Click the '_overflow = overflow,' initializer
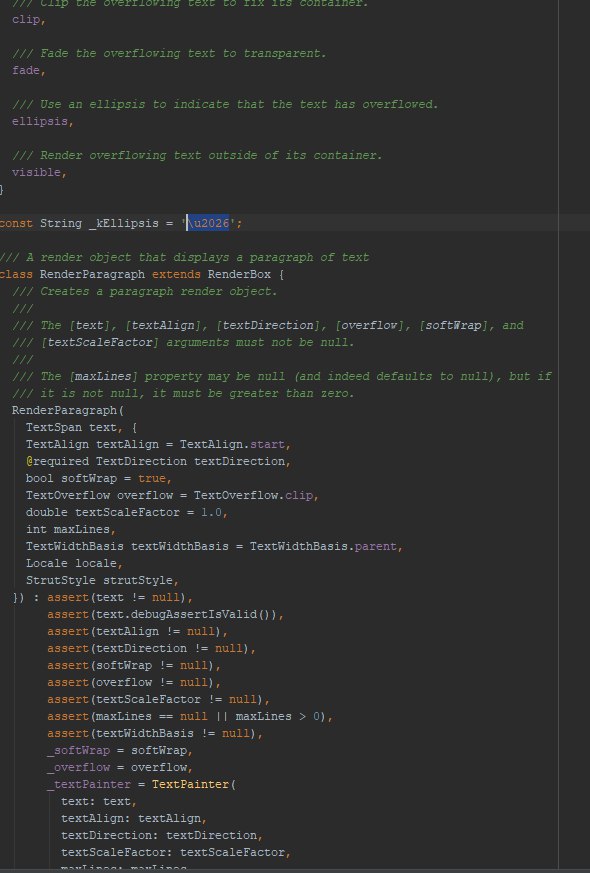Viewport: 590px width, 873px height. click(x=120, y=767)
